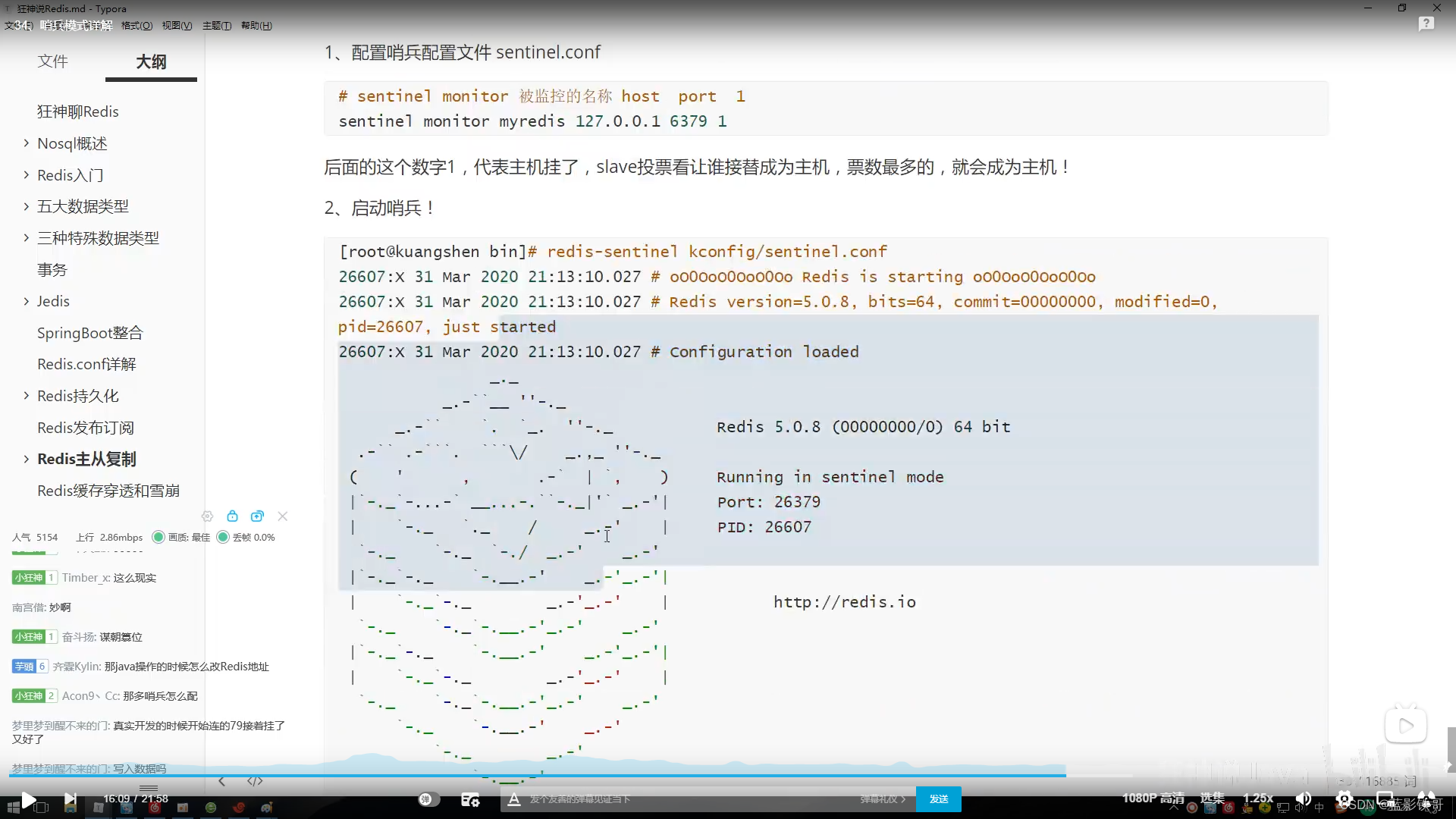1456x819 pixels.
Task: Open the 弹幕礼仪 danmaku etiquette link
Action: tap(883, 799)
